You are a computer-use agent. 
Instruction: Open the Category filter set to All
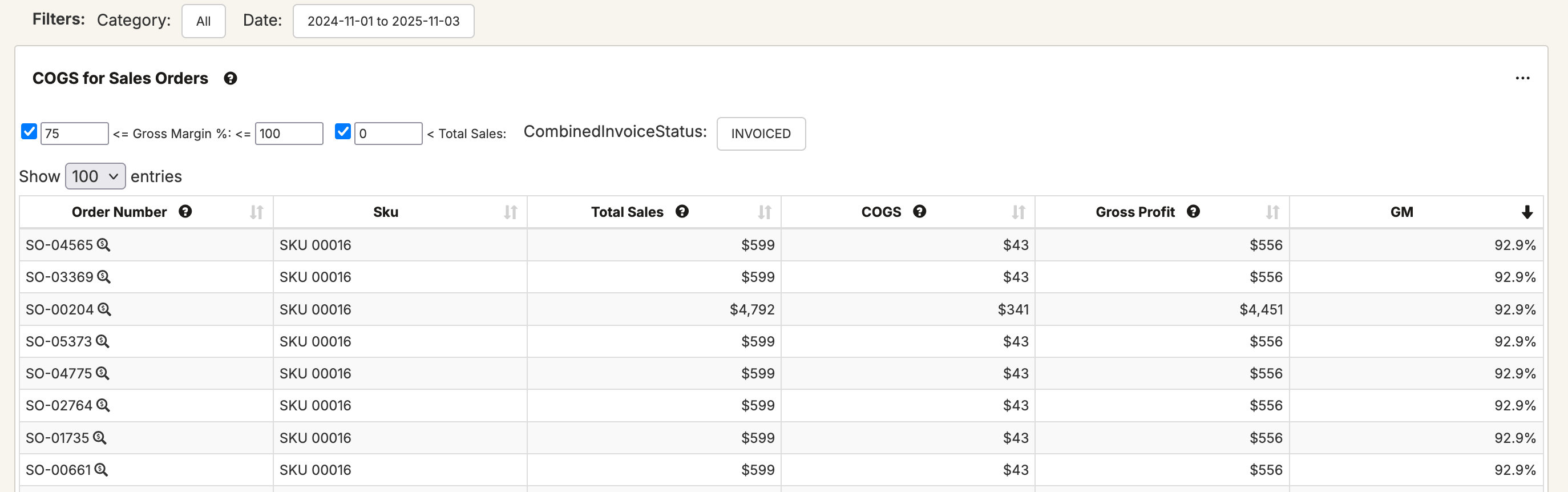pyautogui.click(x=203, y=21)
